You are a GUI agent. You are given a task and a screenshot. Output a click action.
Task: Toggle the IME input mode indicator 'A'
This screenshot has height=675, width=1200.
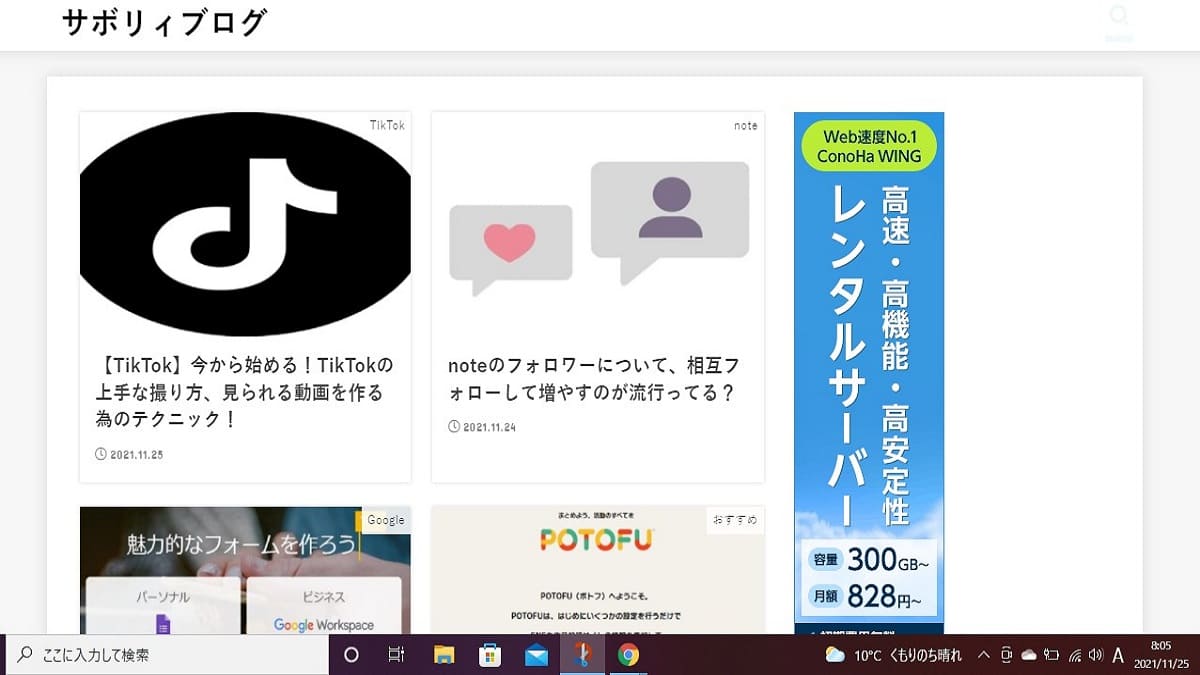[1119, 655]
